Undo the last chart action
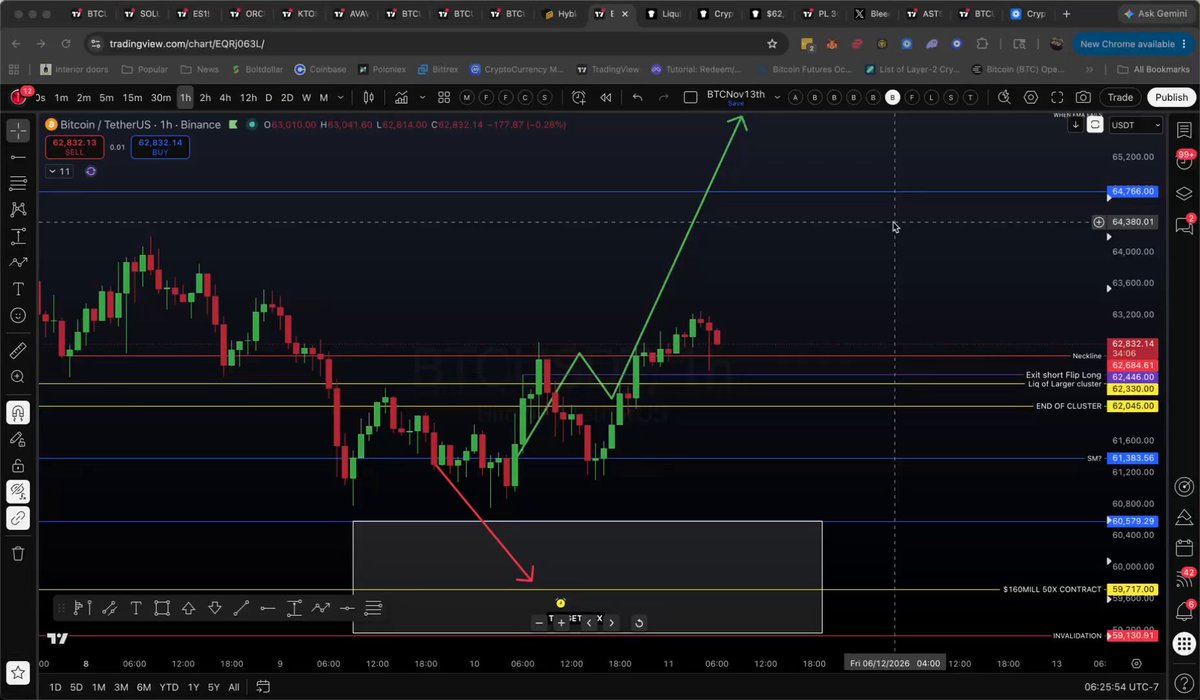 638,97
